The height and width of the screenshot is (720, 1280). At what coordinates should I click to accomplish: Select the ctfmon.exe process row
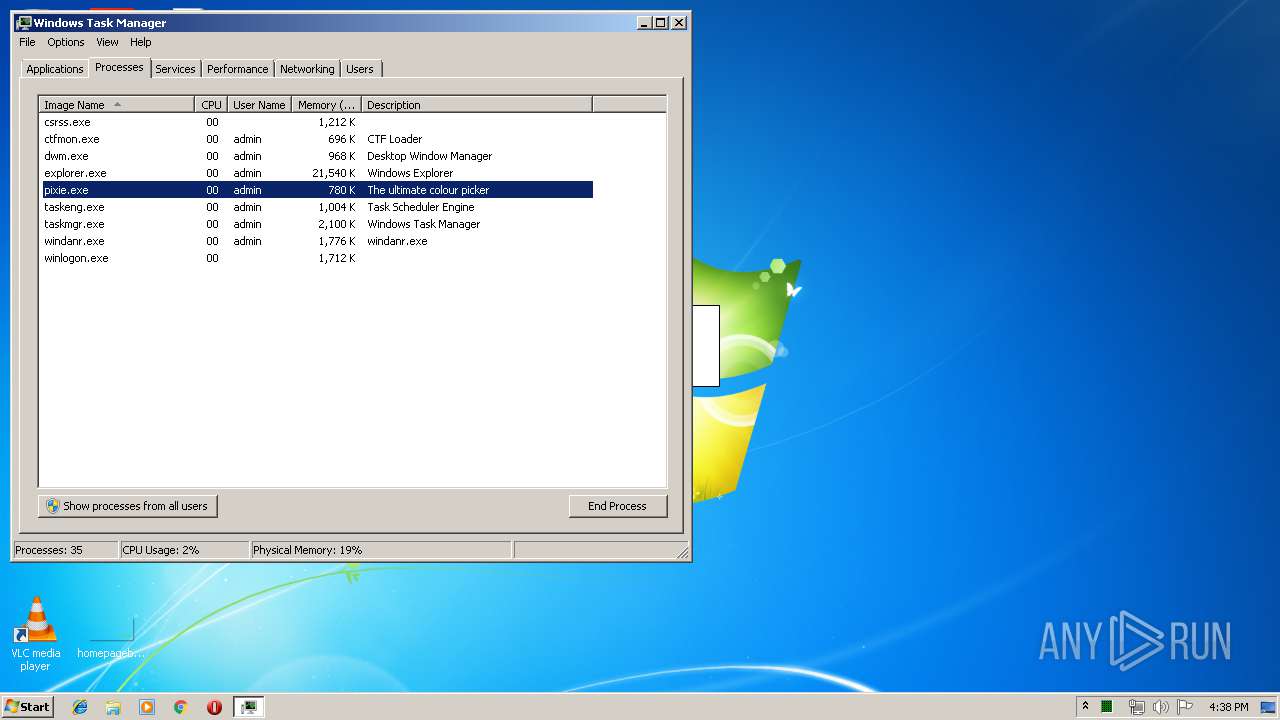pos(316,139)
